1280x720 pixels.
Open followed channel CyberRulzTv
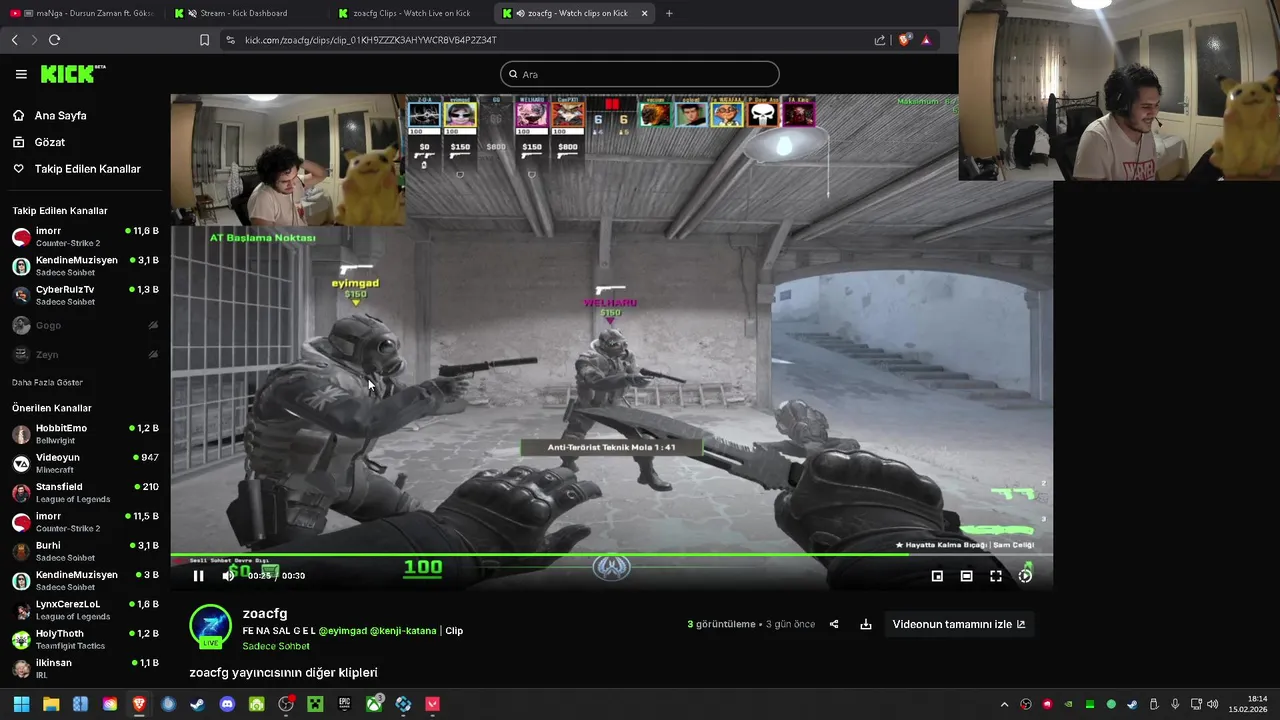pyautogui.click(x=85, y=295)
